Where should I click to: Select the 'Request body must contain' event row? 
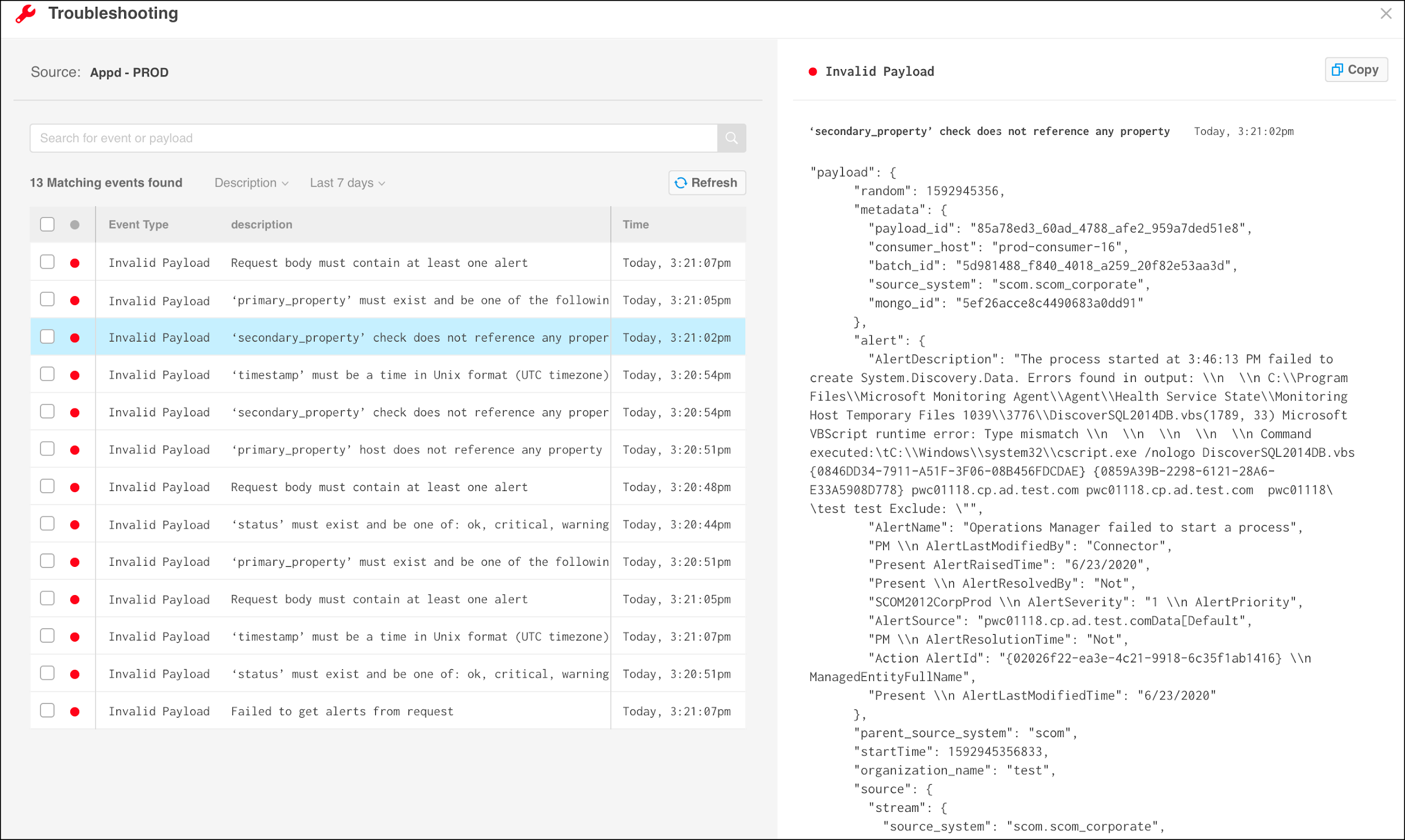pos(390,263)
